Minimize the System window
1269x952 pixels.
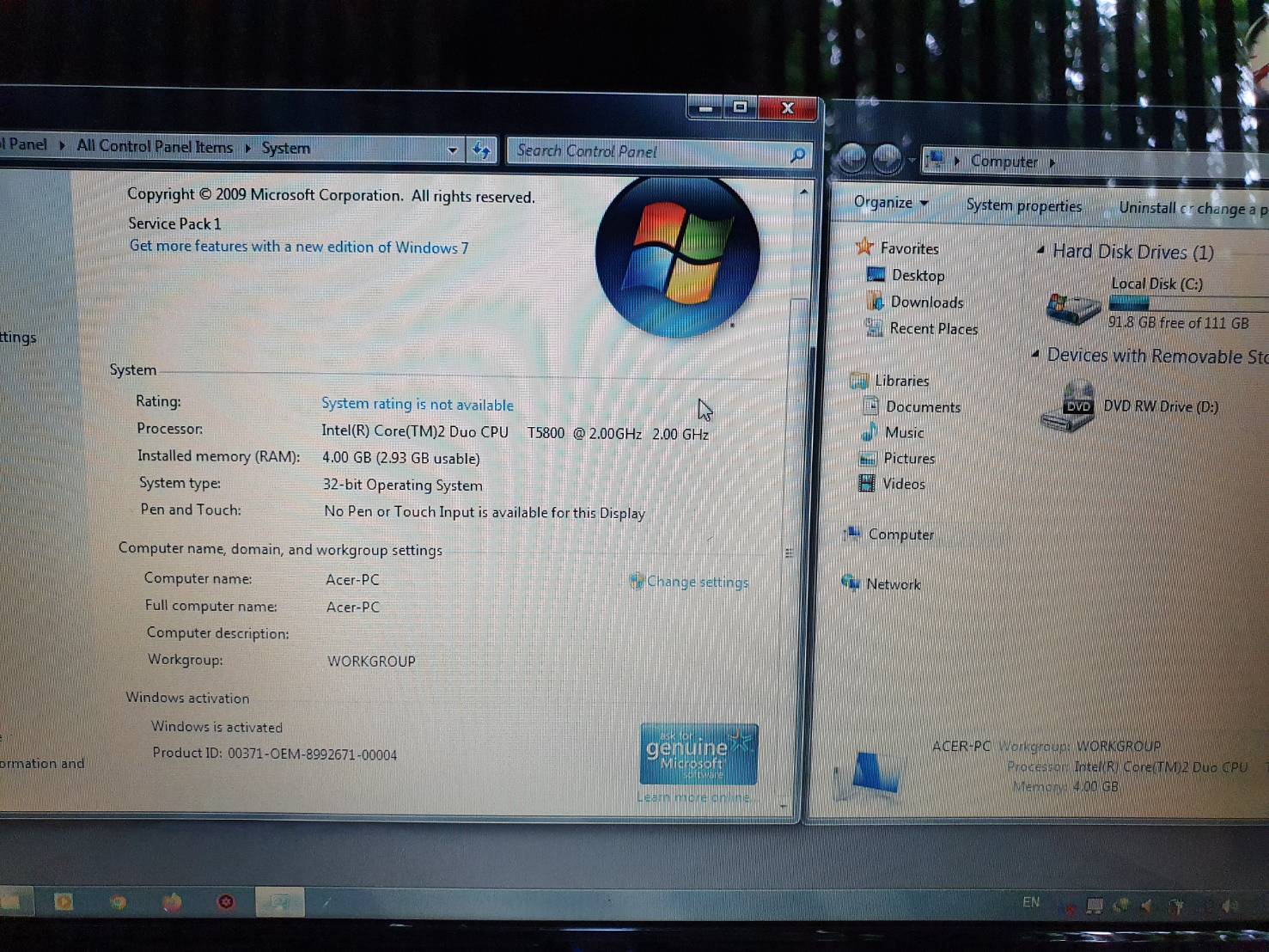(x=705, y=107)
